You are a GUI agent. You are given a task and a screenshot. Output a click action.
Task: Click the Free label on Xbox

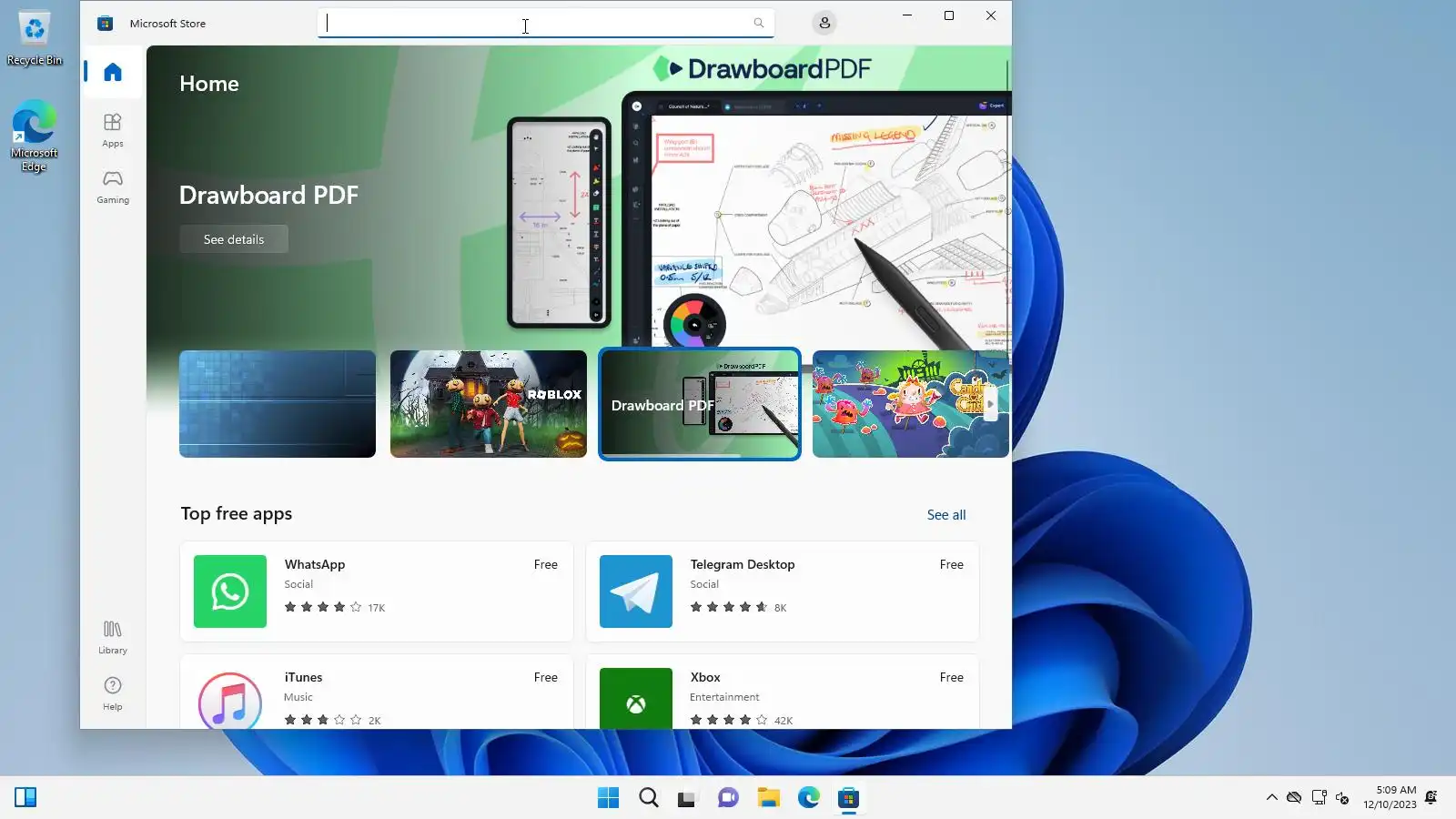coord(952,677)
